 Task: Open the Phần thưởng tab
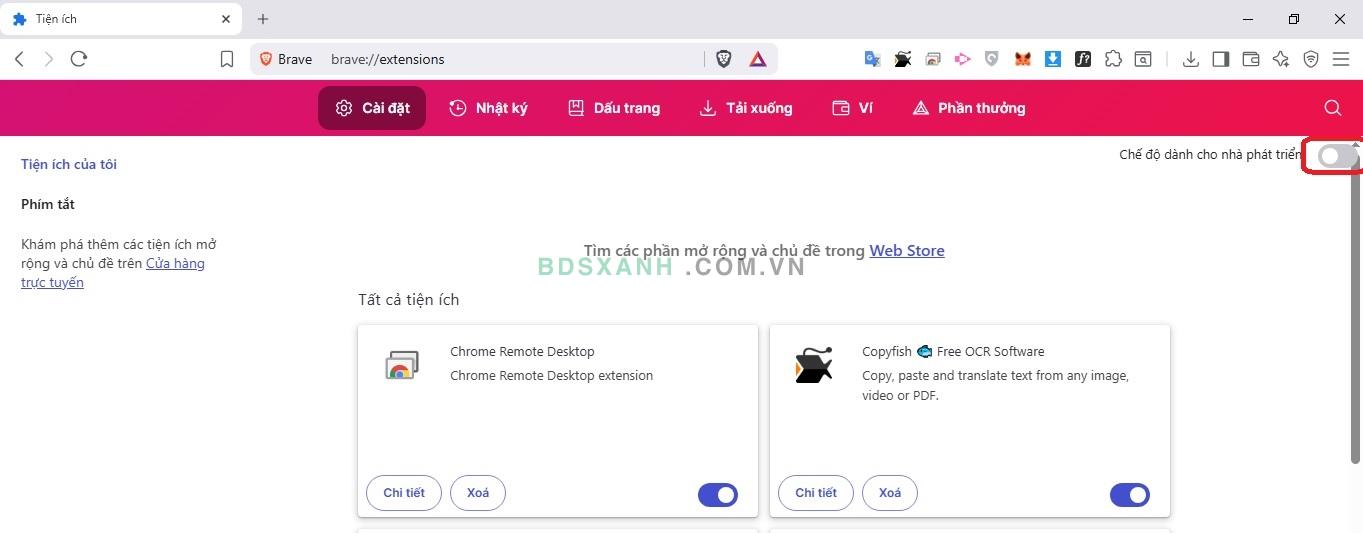click(x=969, y=108)
